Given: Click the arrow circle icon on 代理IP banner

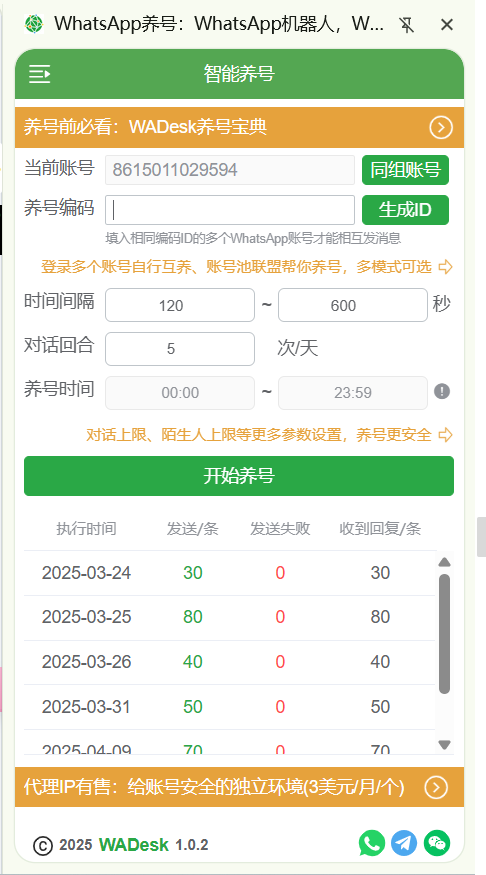Looking at the screenshot, I should [436, 787].
